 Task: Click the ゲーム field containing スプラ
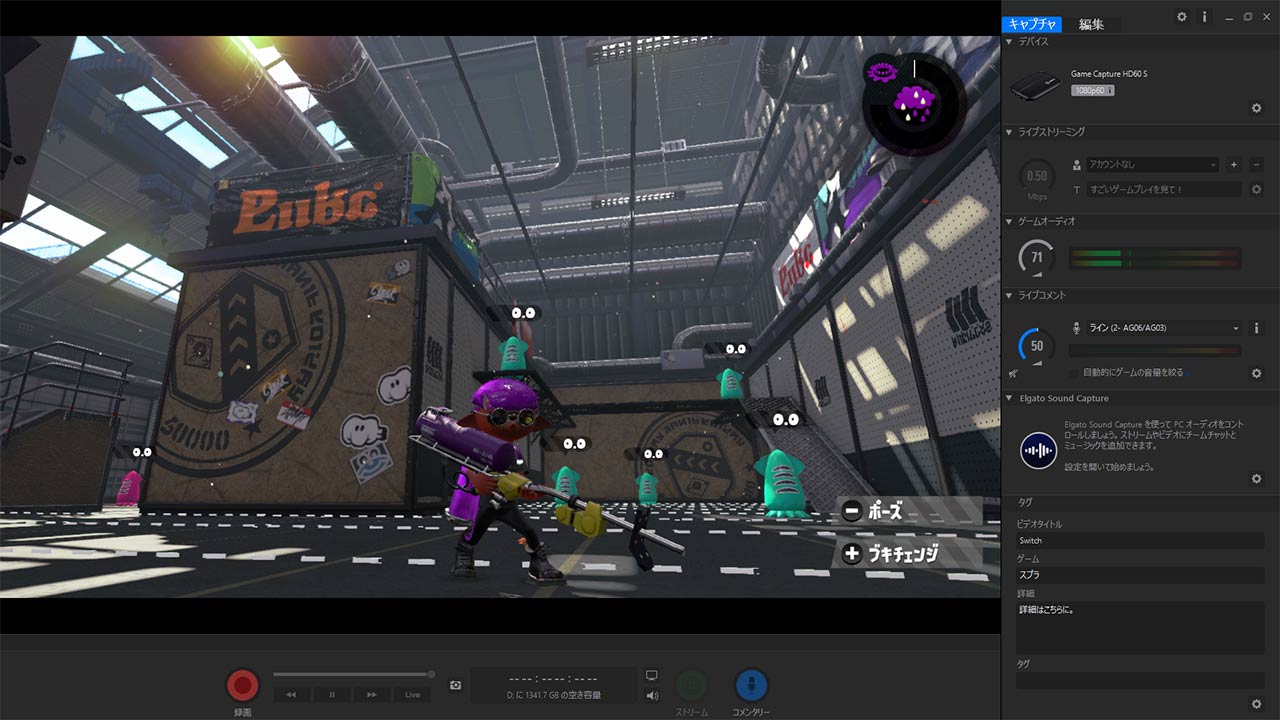point(1140,575)
